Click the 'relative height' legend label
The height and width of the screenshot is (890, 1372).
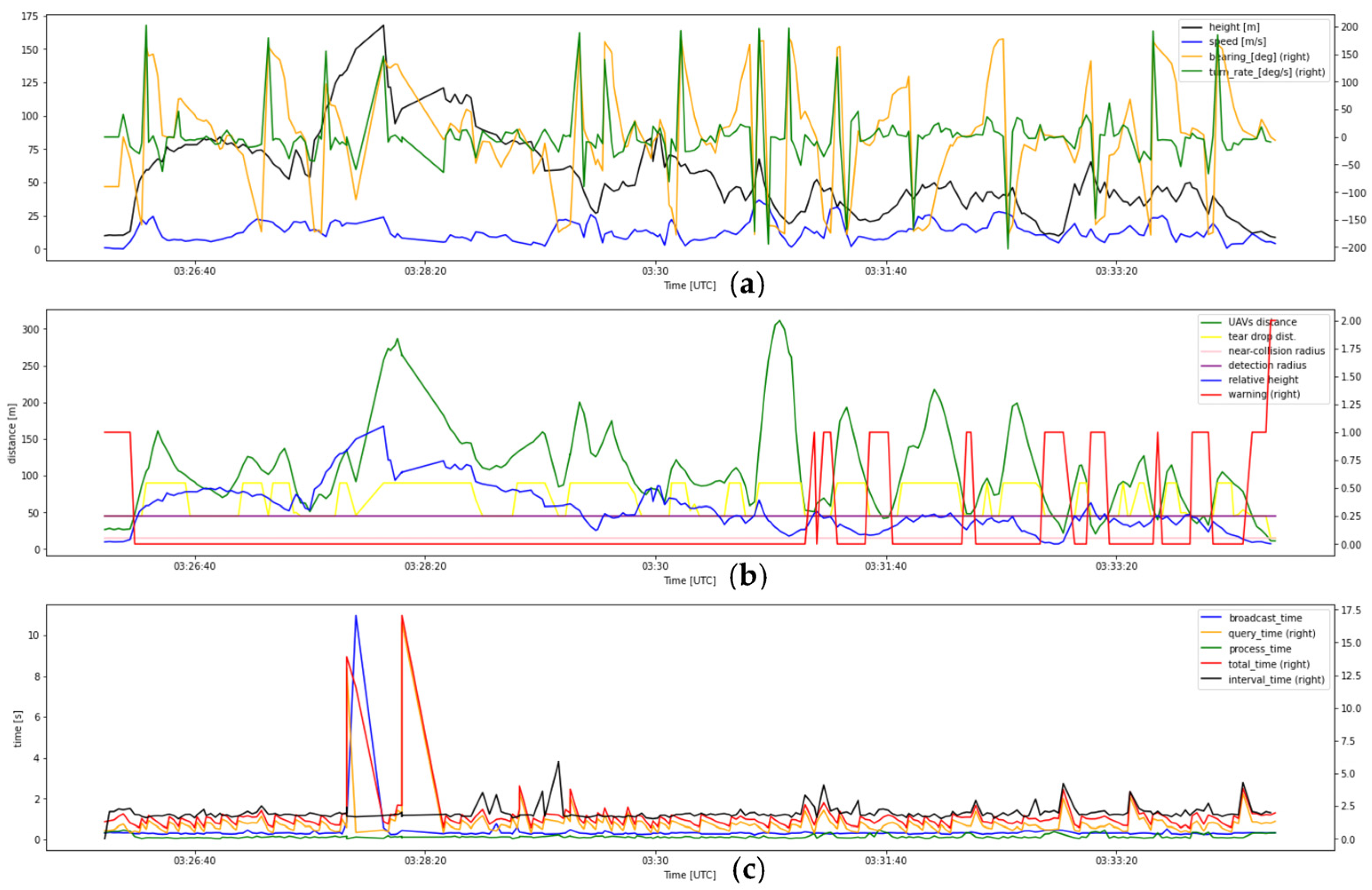tap(1263, 380)
